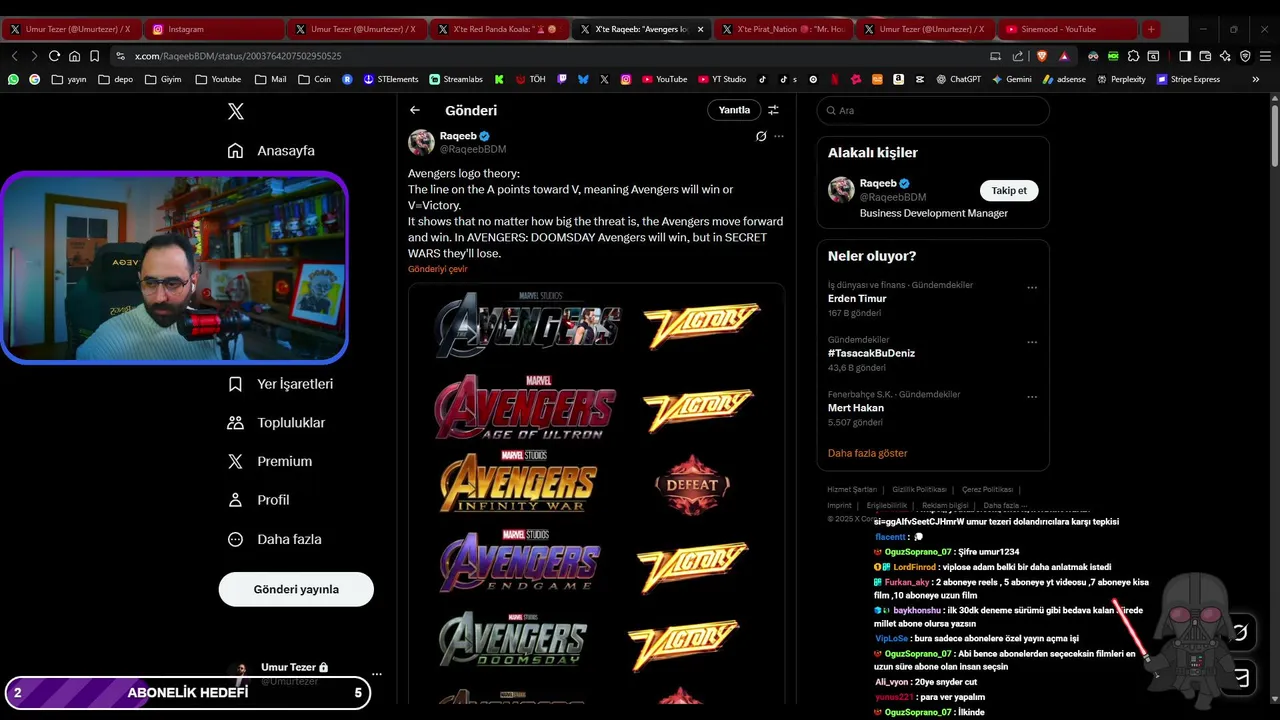Image resolution: width=1280 pixels, height=720 pixels.
Task: Open the yayın bookmarks folder
Action: tap(69, 79)
